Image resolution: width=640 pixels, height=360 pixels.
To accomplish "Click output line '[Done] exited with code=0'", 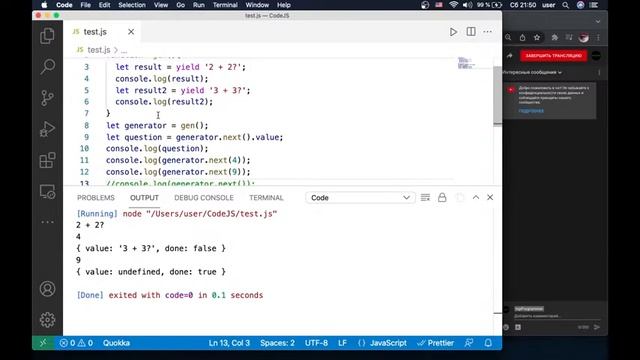I will click(170, 295).
